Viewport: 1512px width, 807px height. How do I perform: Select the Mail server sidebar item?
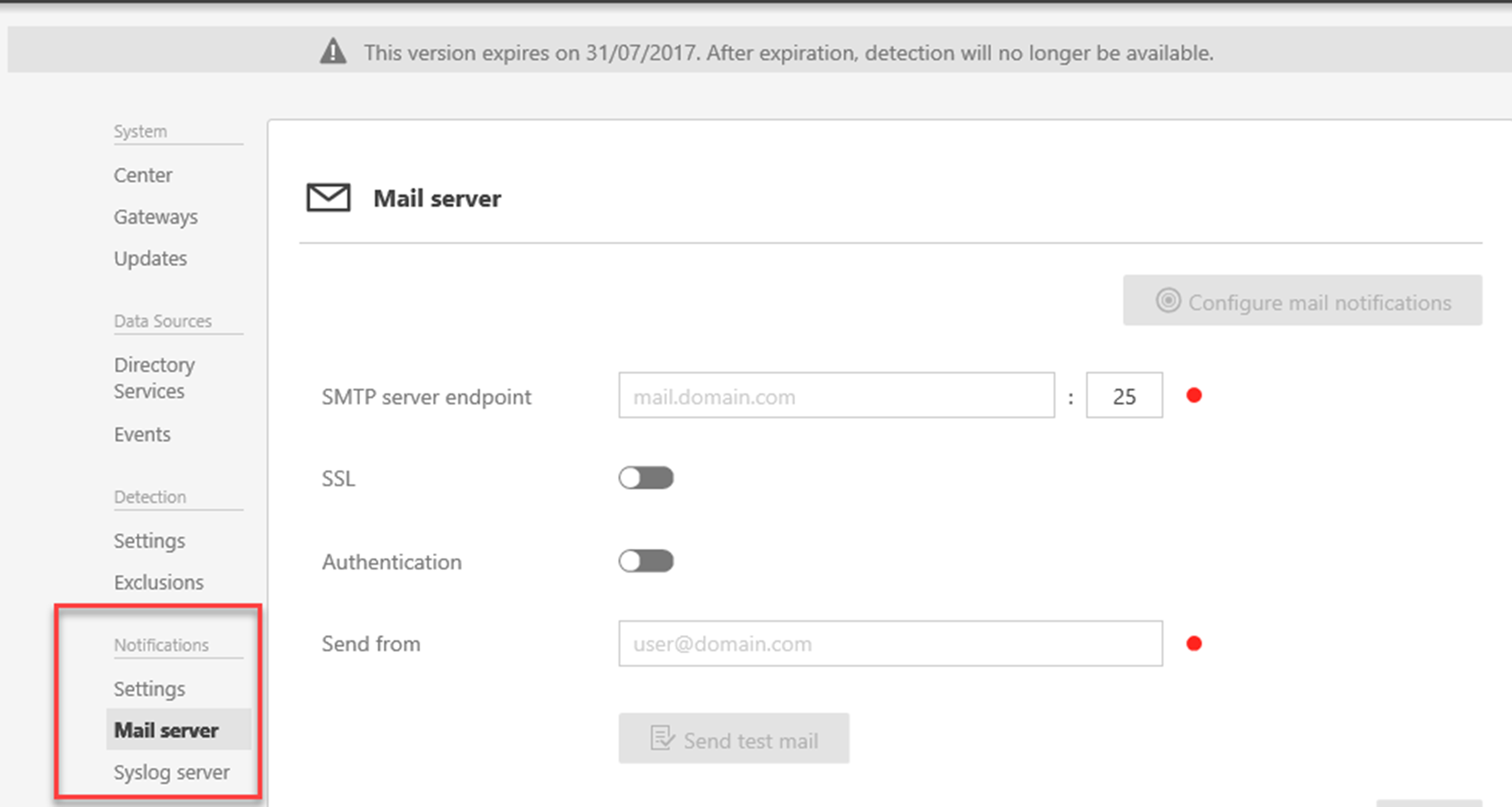point(178,729)
